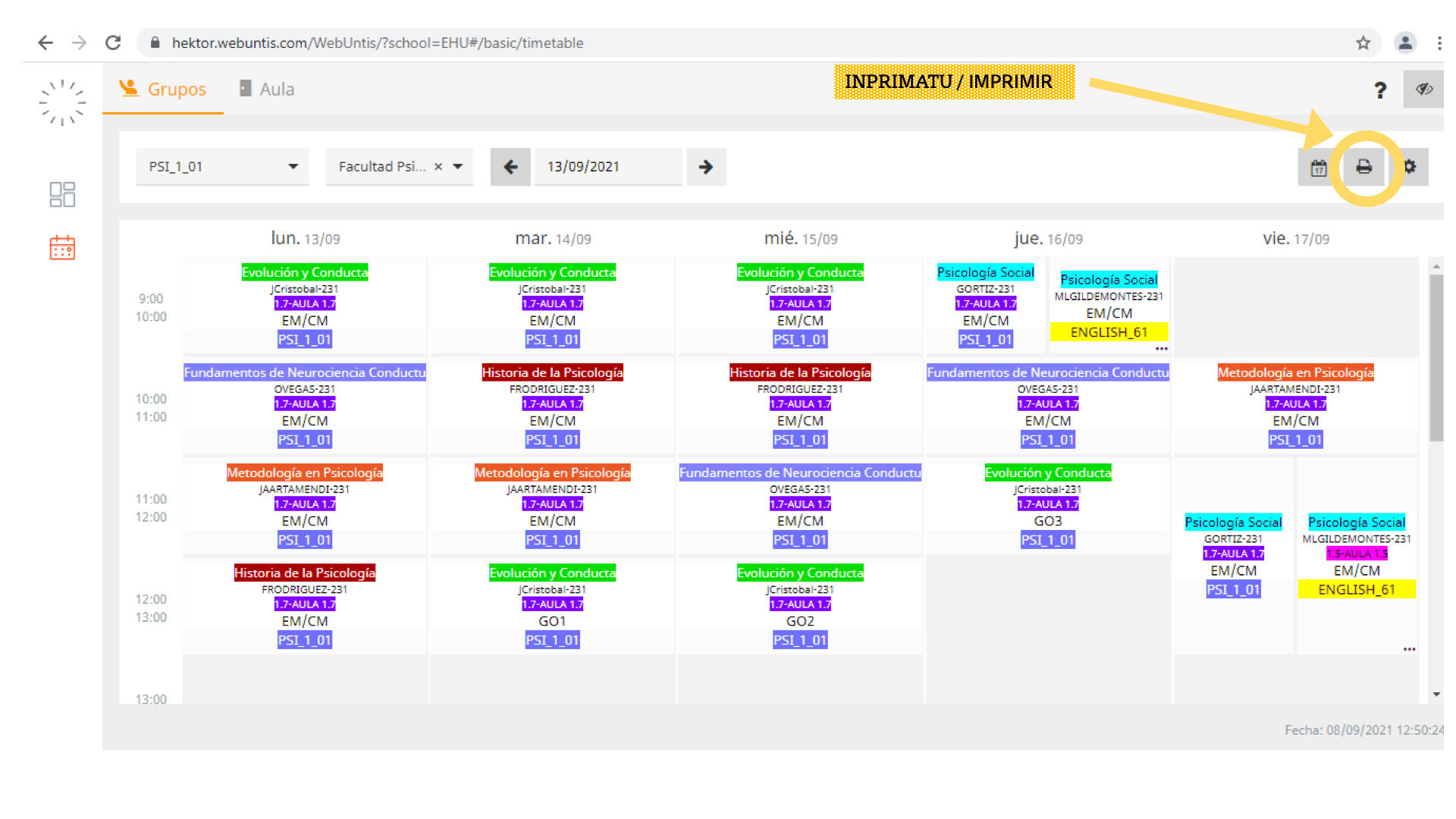1456x819 pixels.
Task: Click the help question mark icon
Action: click(1380, 90)
